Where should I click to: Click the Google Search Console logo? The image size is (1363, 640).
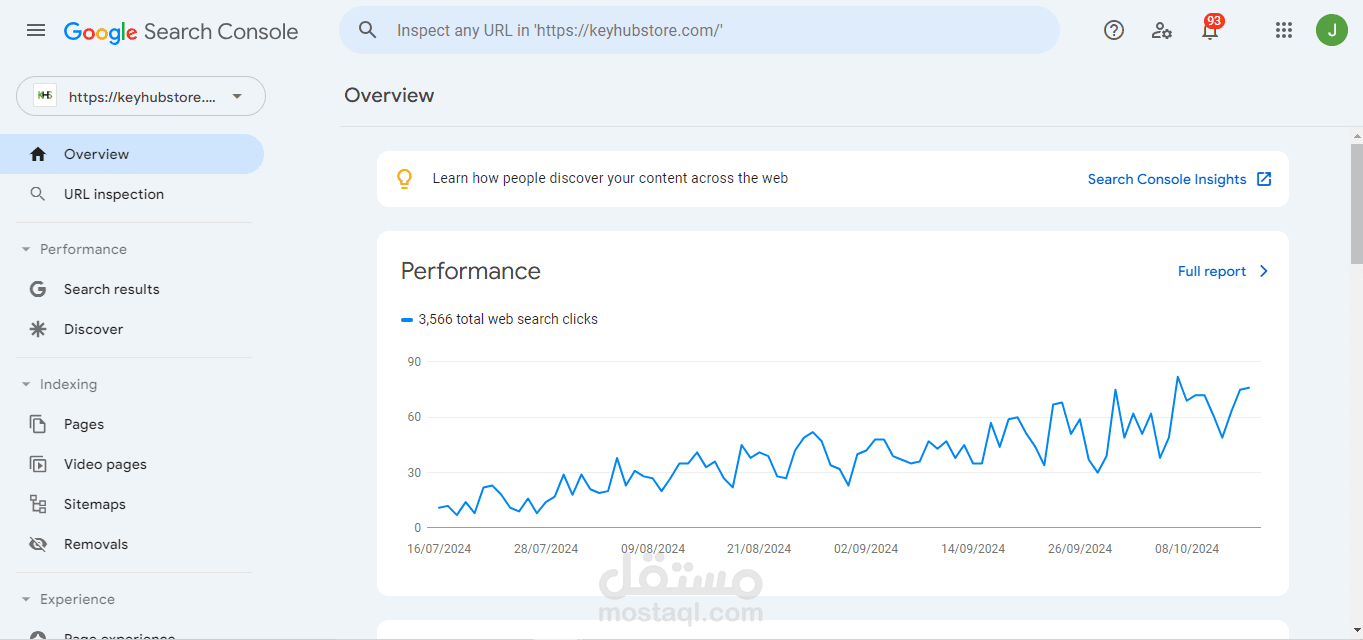point(181,31)
